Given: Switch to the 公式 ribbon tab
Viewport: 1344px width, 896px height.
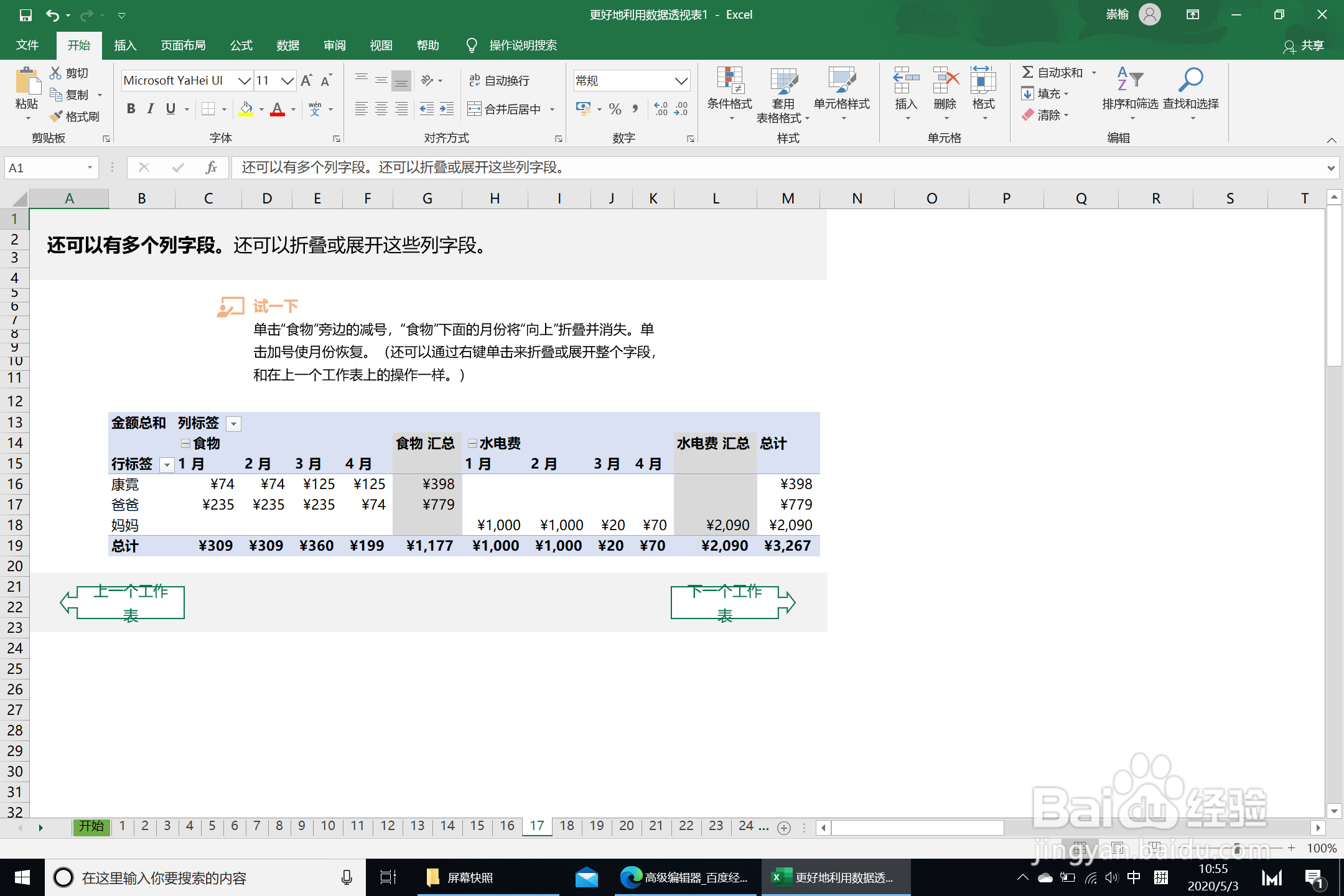Looking at the screenshot, I should pyautogui.click(x=241, y=45).
